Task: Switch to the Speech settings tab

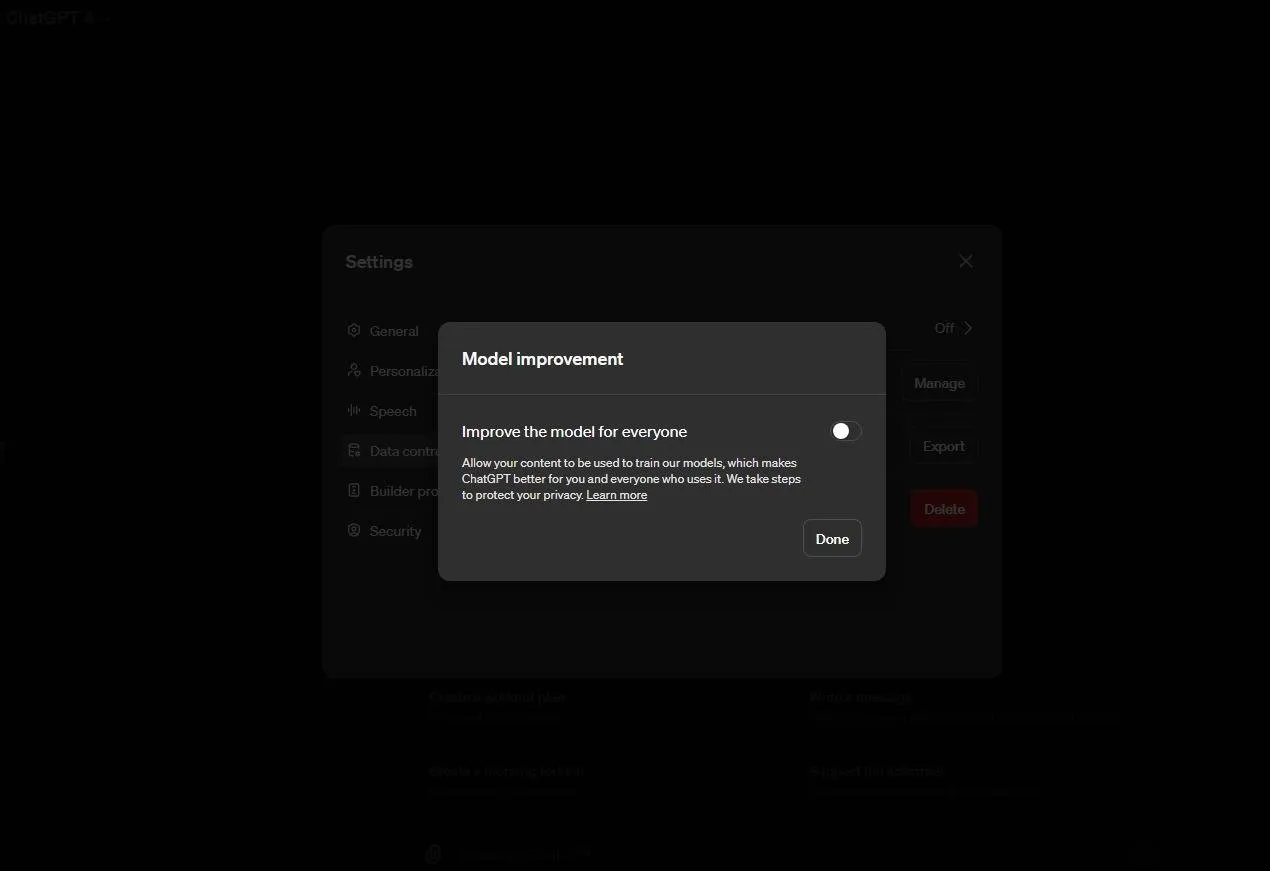Action: click(393, 411)
